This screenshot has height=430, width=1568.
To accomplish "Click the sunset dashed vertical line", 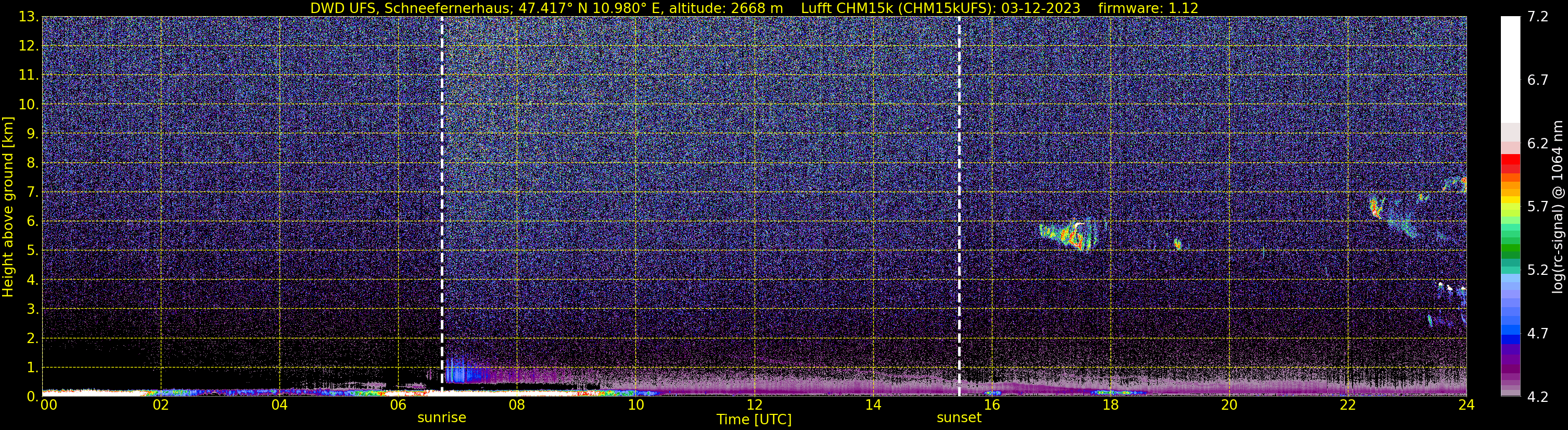I will [959, 206].
